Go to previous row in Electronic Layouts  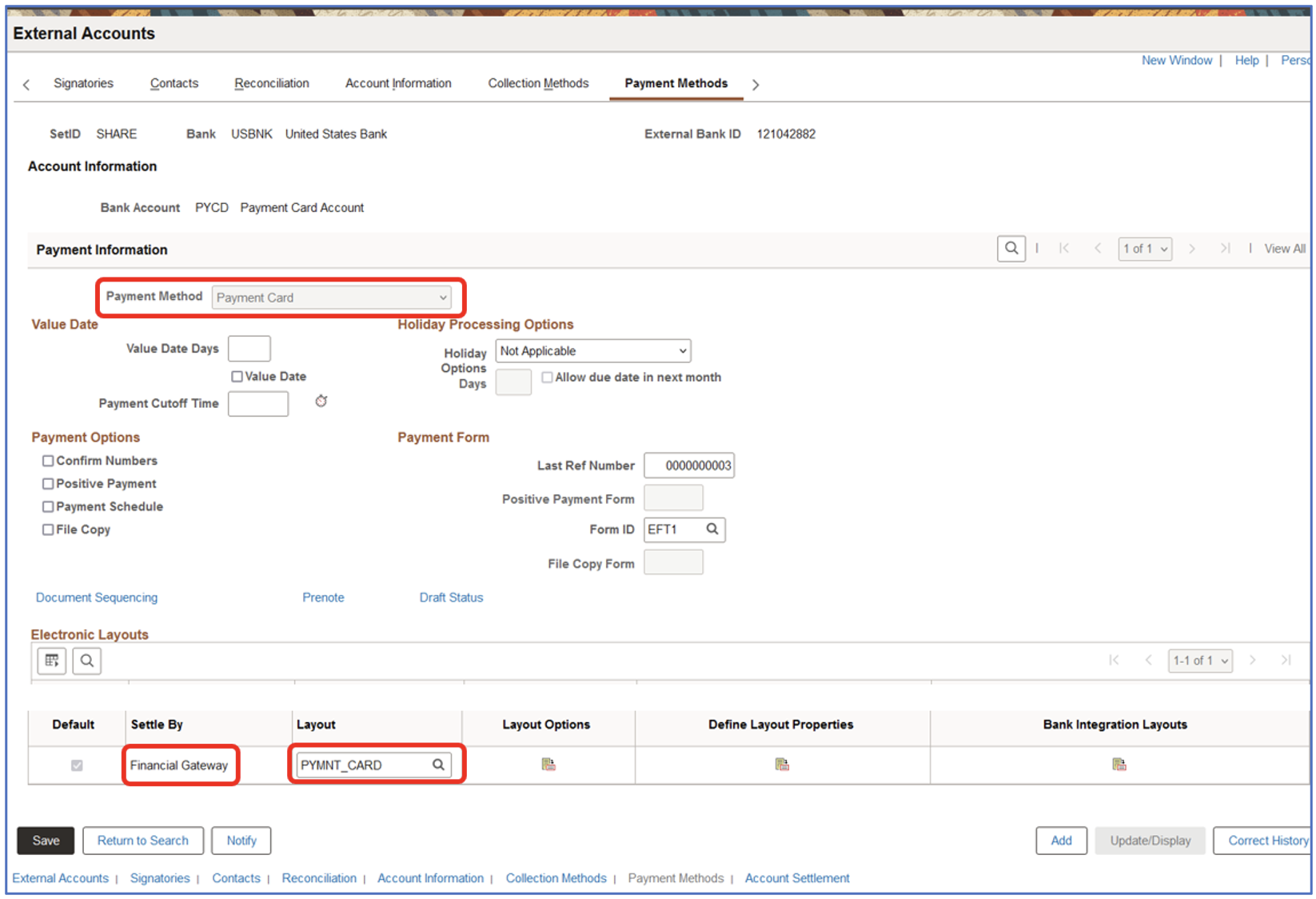click(x=1149, y=660)
